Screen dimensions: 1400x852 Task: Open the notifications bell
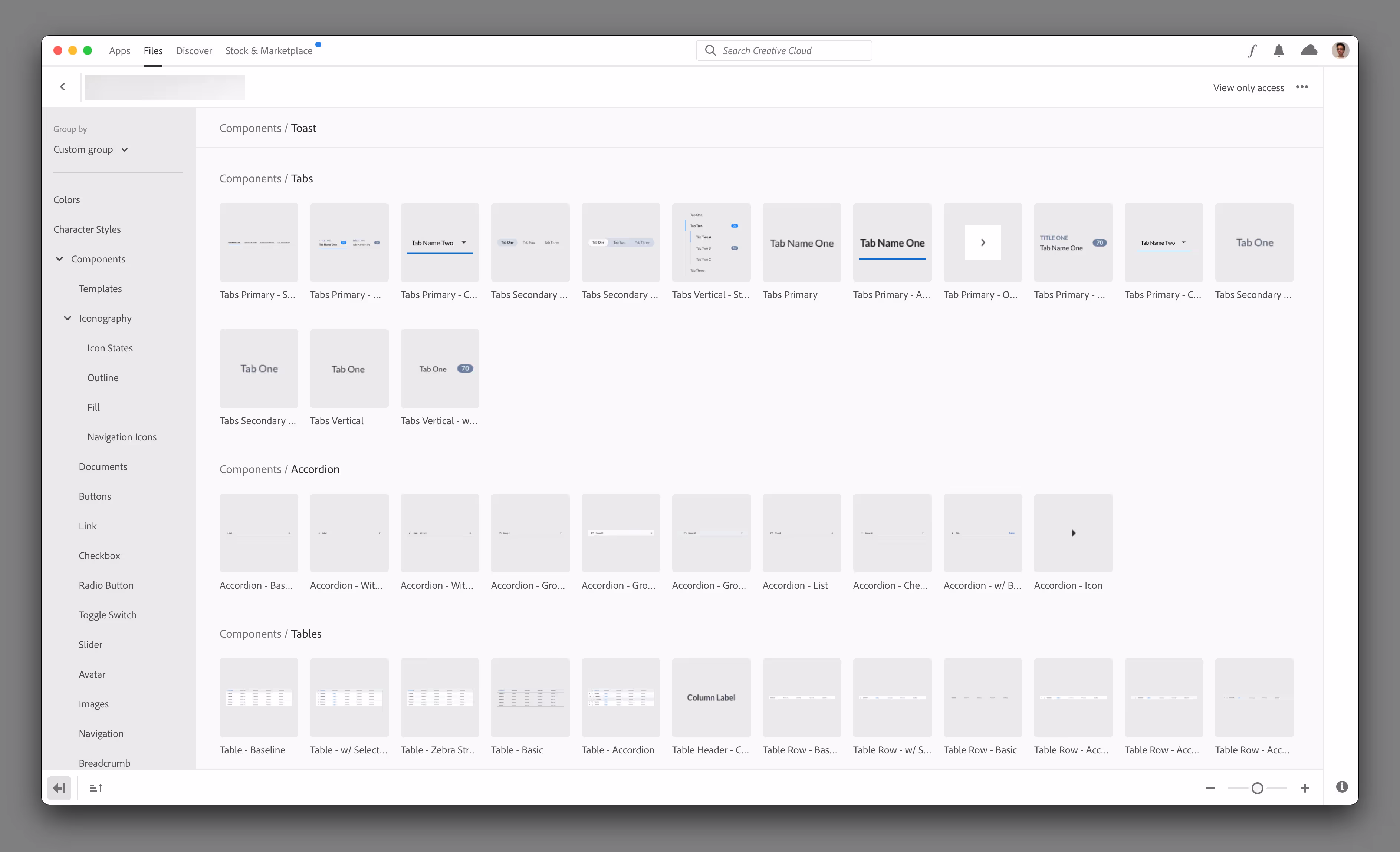1279,51
